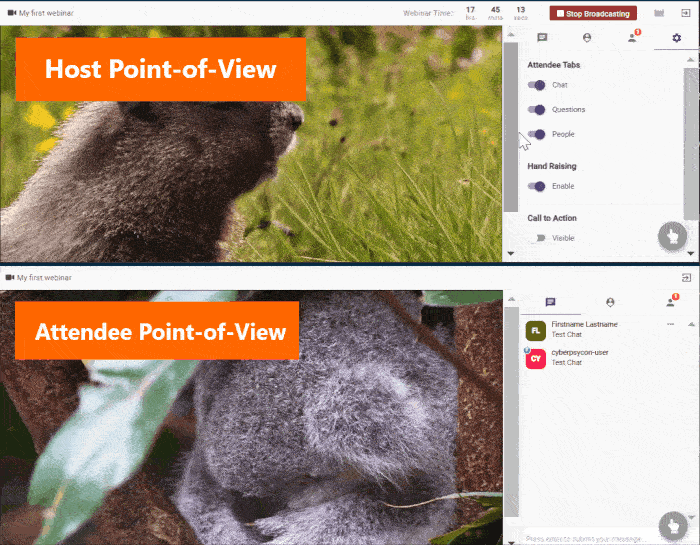Click exit icon in host top bar
700x545 pixels.
(686, 13)
